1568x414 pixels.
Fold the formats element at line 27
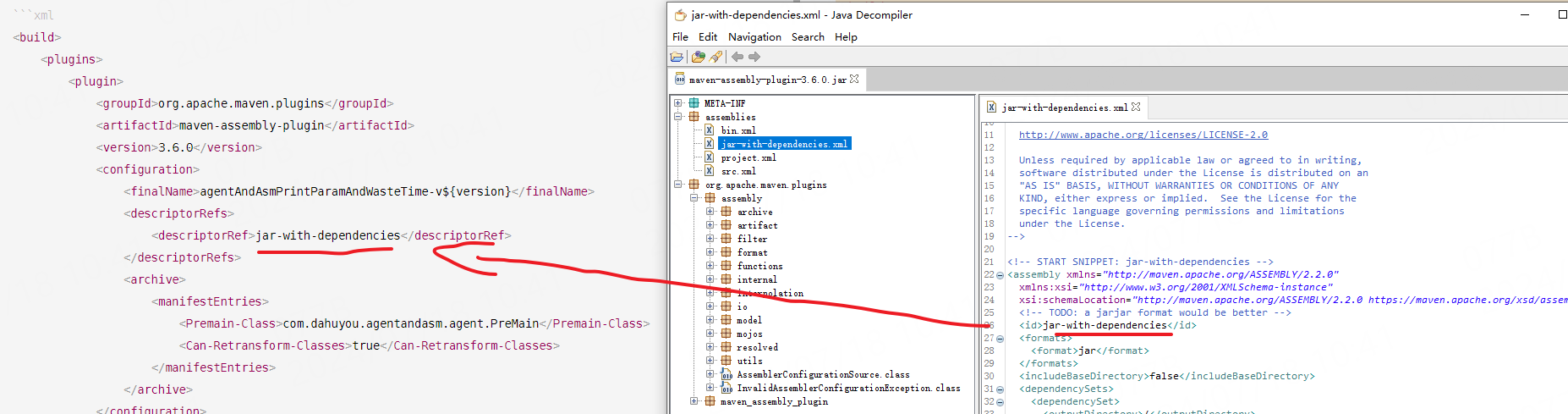pos(1000,339)
